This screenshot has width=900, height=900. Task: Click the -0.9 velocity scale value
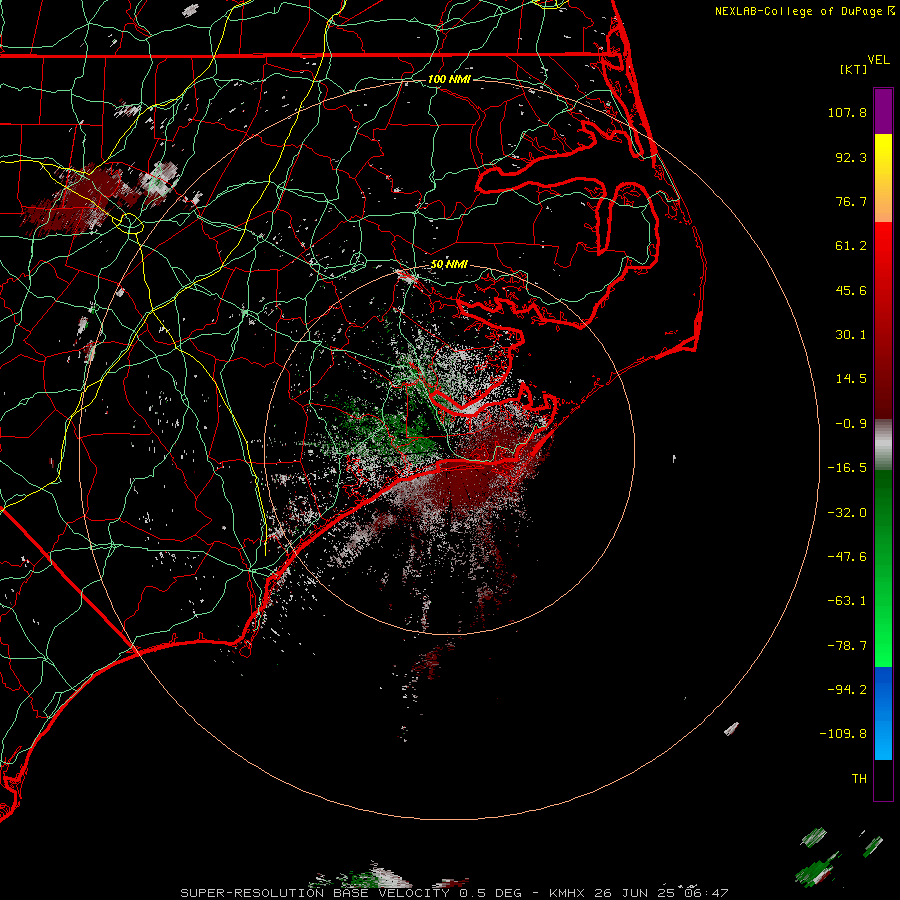coord(851,424)
